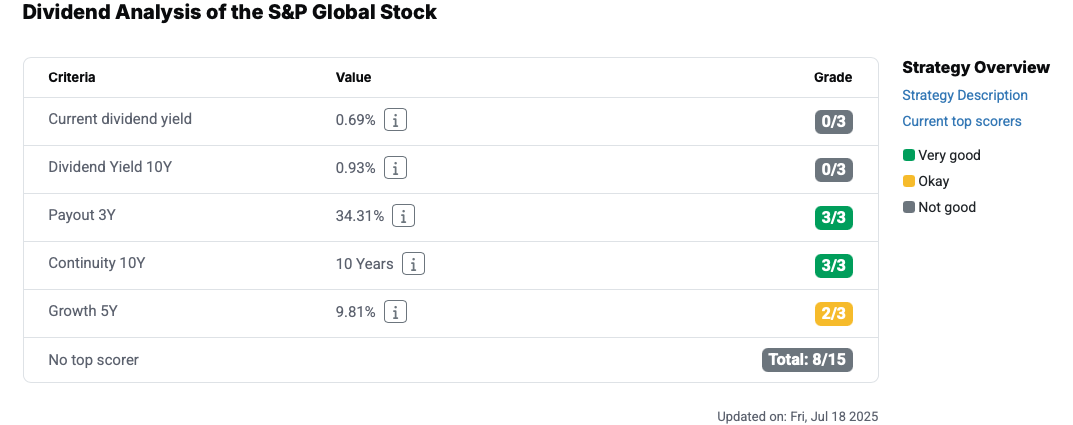
Task: Click the 0/3 grade for Dividend Yield 10Y
Action: (833, 170)
